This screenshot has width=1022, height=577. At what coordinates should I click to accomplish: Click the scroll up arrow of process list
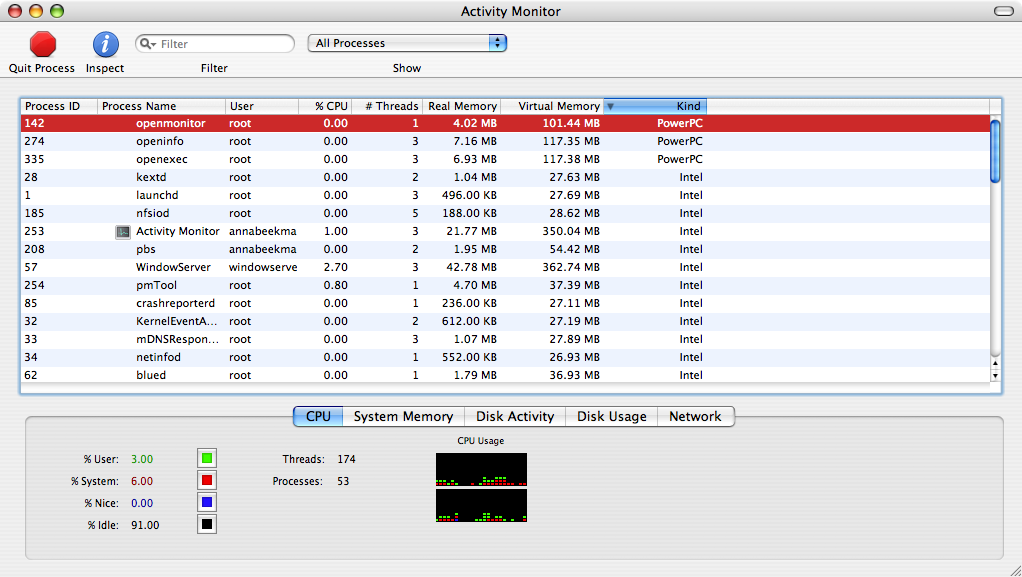[995, 363]
